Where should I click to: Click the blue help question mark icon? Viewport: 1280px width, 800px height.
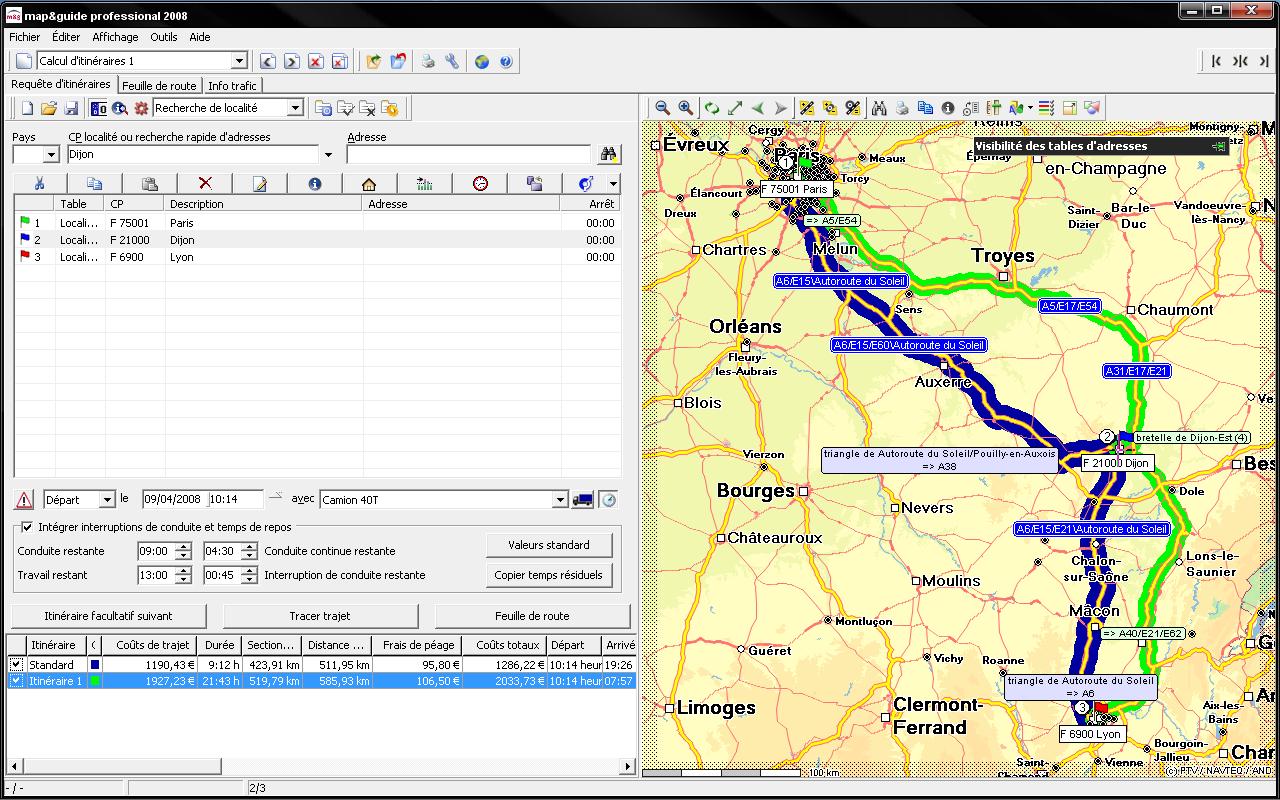coord(506,61)
